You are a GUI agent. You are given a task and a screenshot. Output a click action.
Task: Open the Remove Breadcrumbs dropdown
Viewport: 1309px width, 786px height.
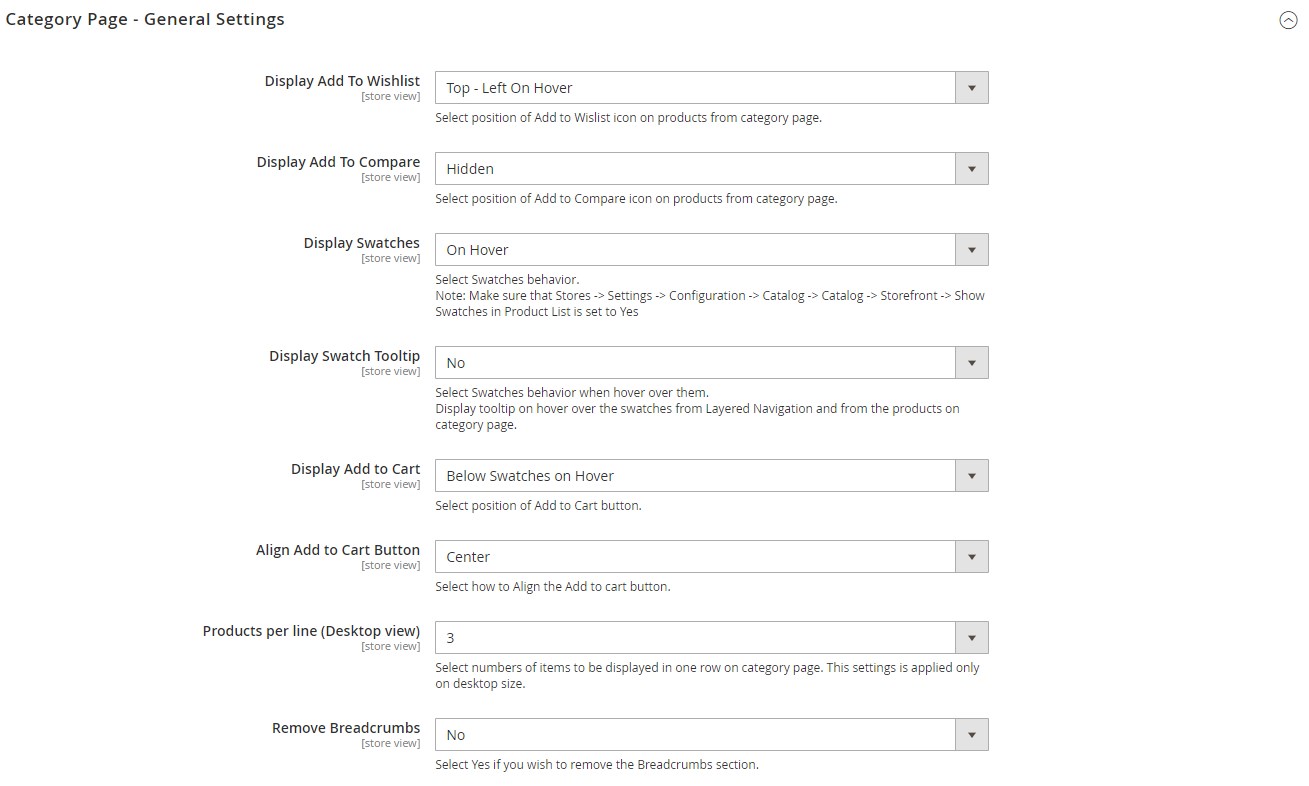point(711,735)
